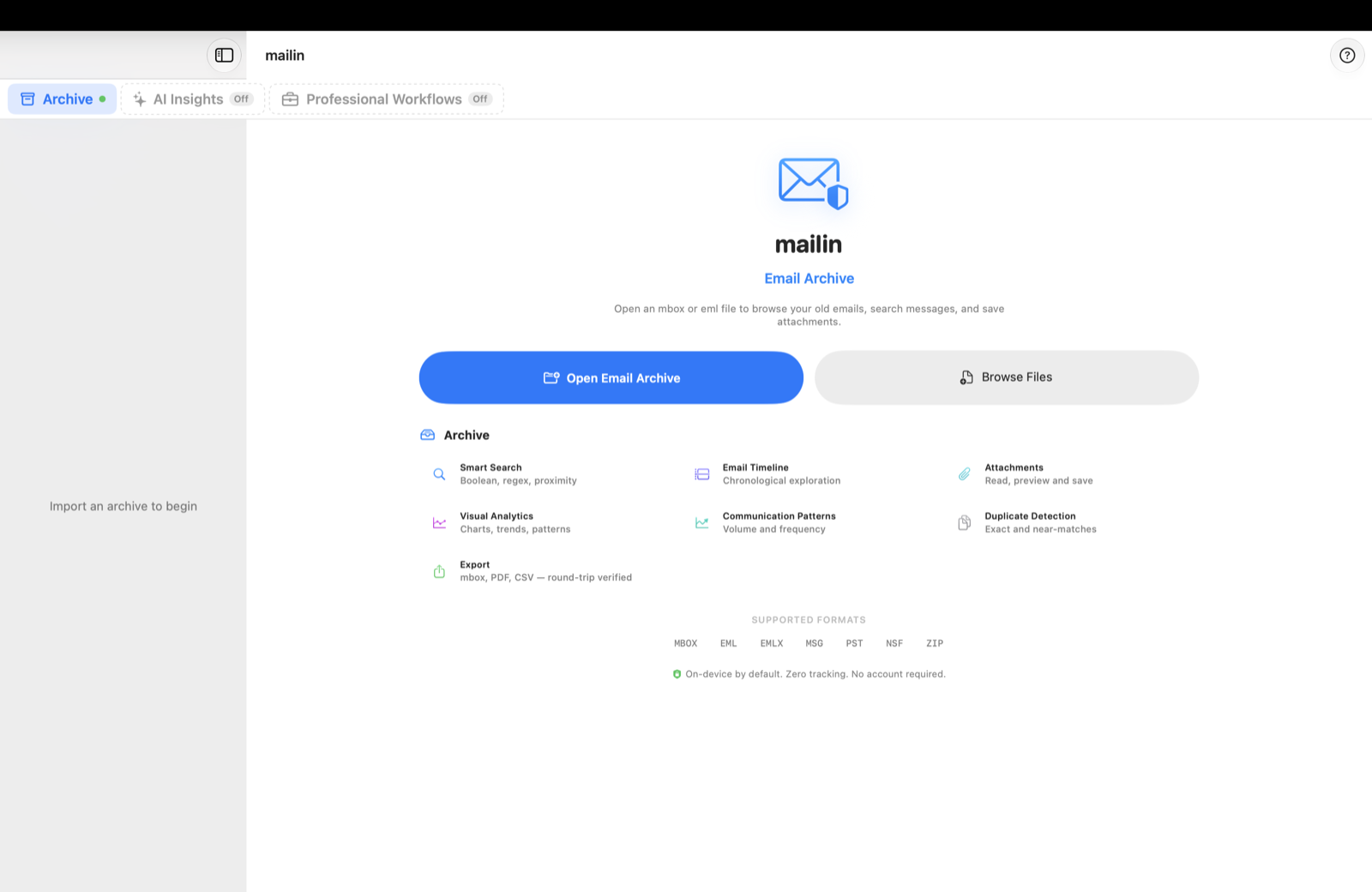Open the help question mark icon
The height and width of the screenshot is (892, 1372).
coord(1347,55)
